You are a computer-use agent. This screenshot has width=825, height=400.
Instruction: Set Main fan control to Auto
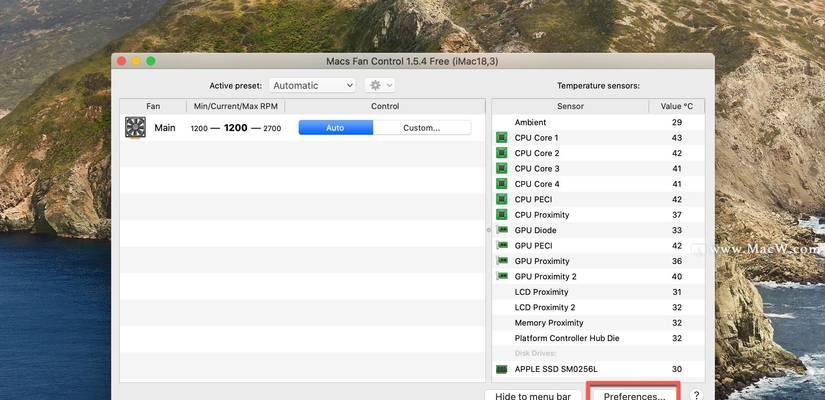pos(336,128)
